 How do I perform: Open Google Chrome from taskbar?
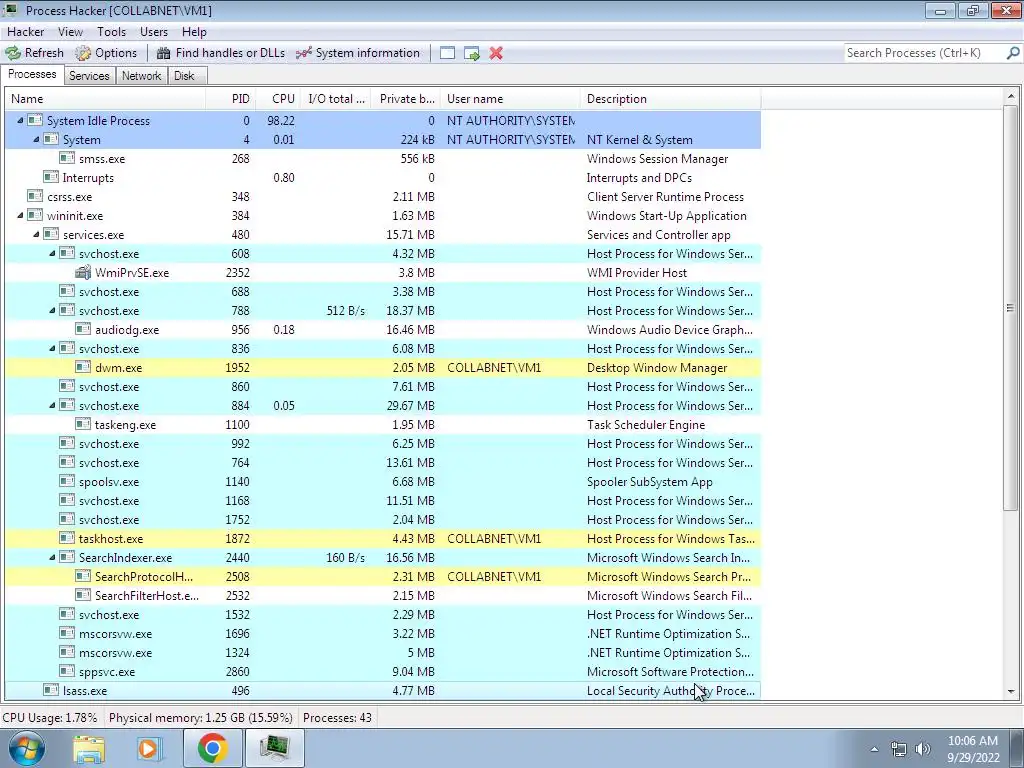pyautogui.click(x=212, y=748)
